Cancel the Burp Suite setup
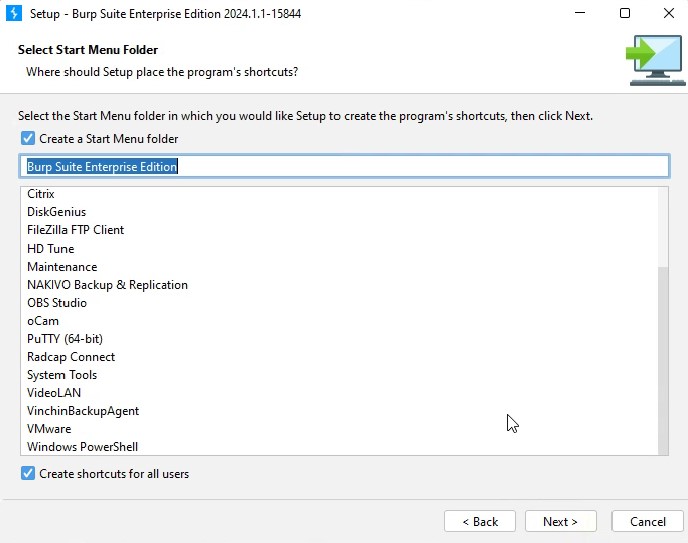688x543 pixels. [x=648, y=522]
